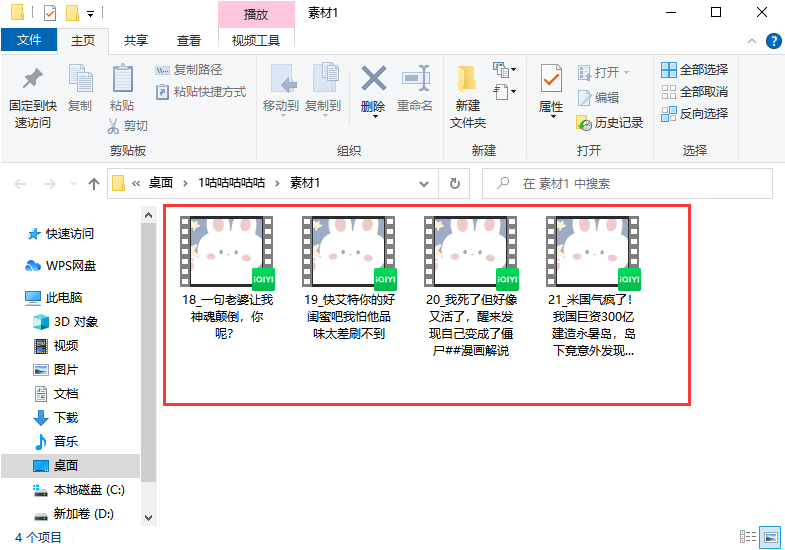Click the Delete X icon
Viewport: 785px width, 550px height.
(373, 79)
